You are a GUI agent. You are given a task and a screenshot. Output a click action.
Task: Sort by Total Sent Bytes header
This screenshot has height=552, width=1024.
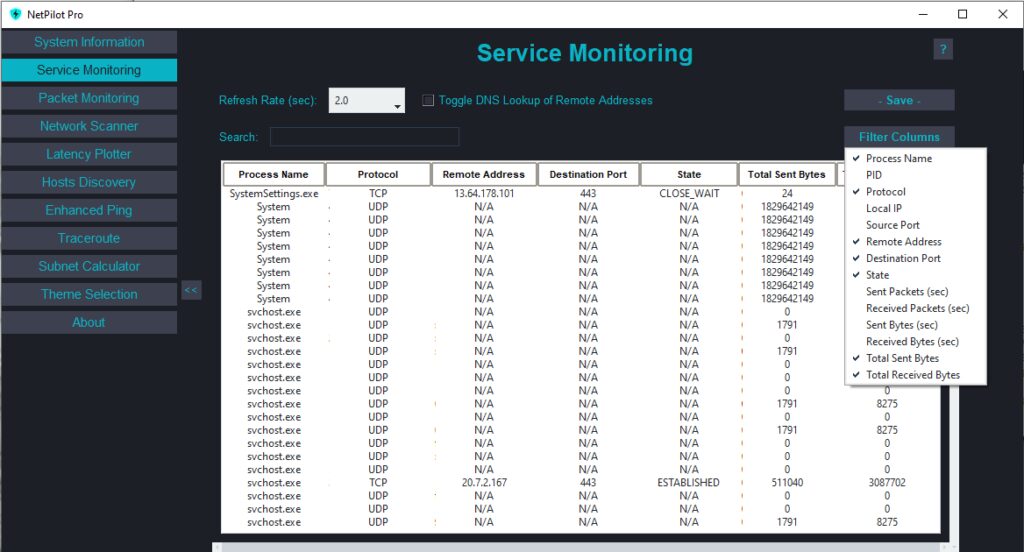[786, 174]
